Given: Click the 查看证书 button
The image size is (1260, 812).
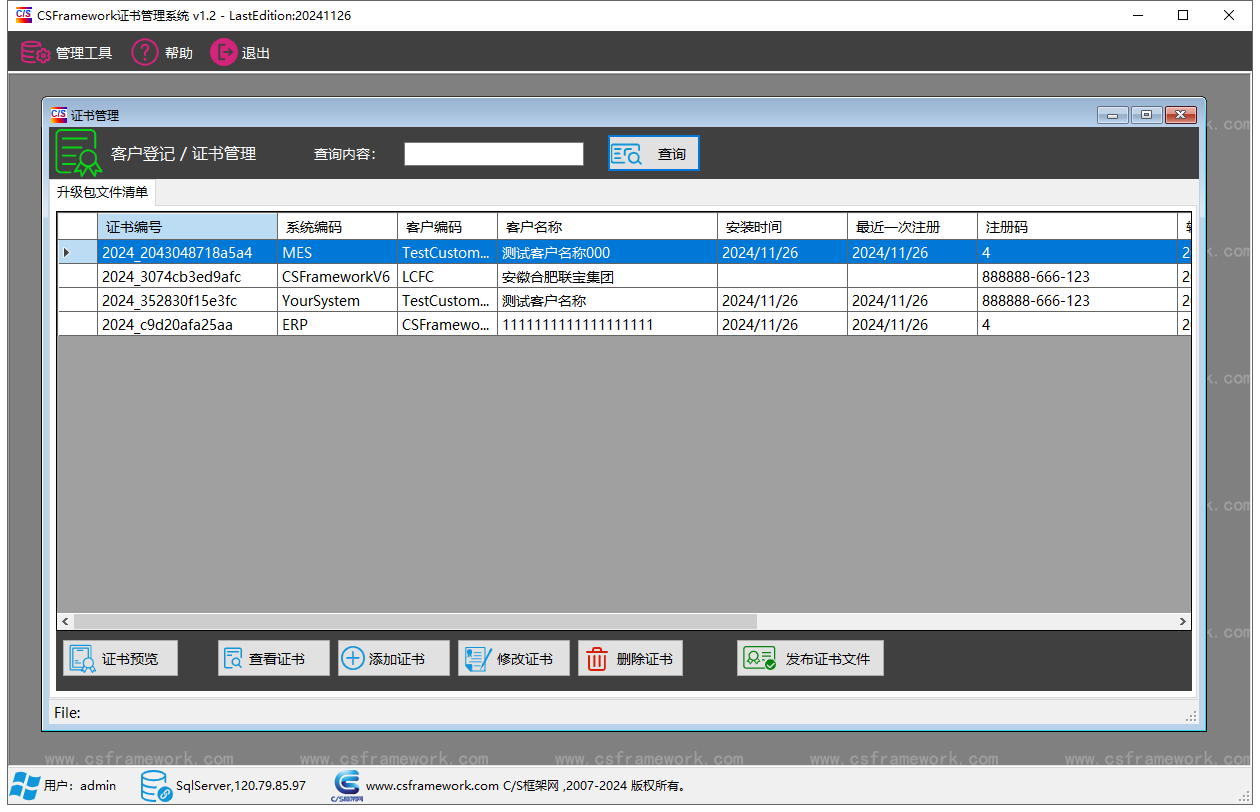Looking at the screenshot, I should point(274,659).
